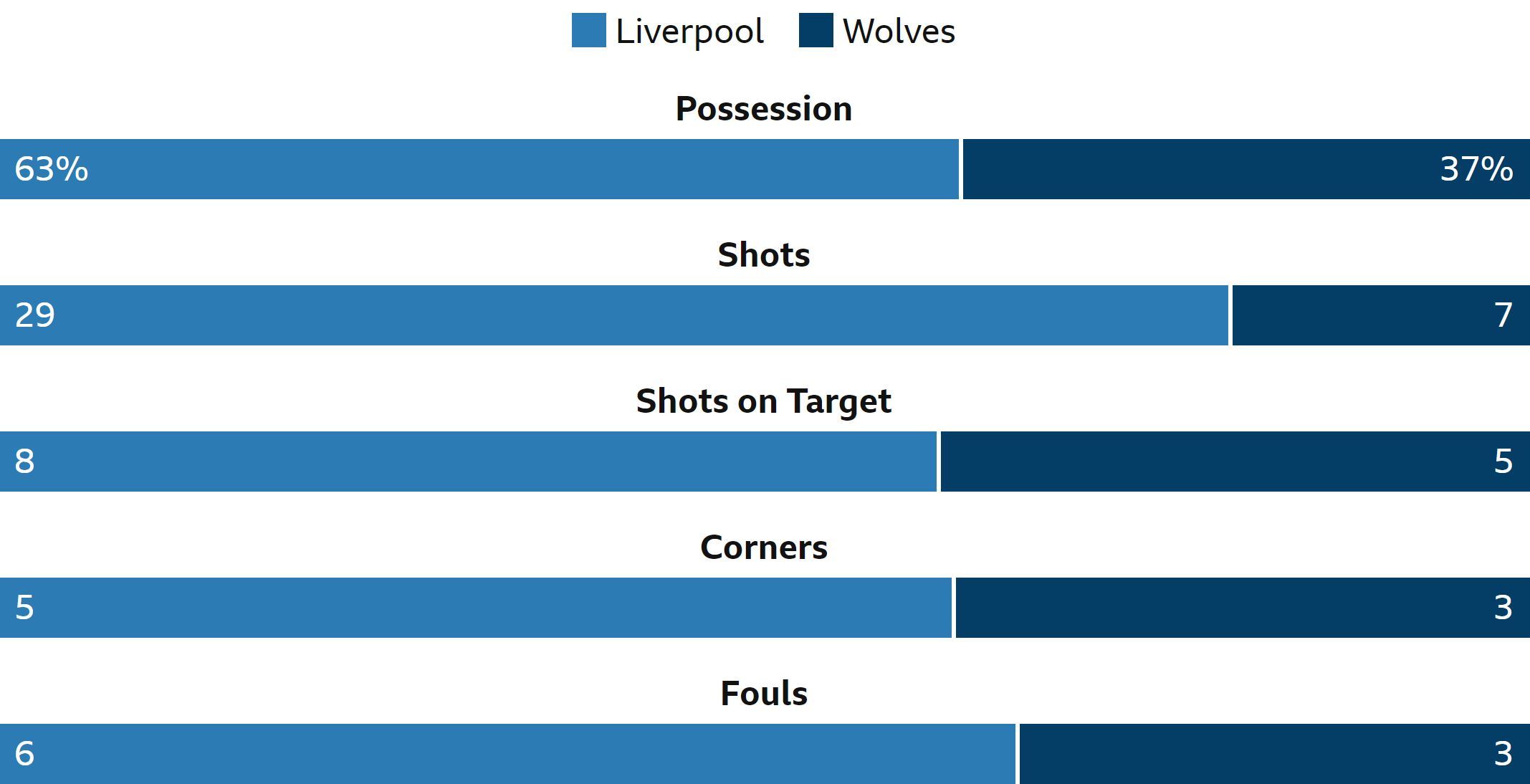Click the Liverpool light blue legend swatch
The image size is (1530, 784).
point(588,30)
